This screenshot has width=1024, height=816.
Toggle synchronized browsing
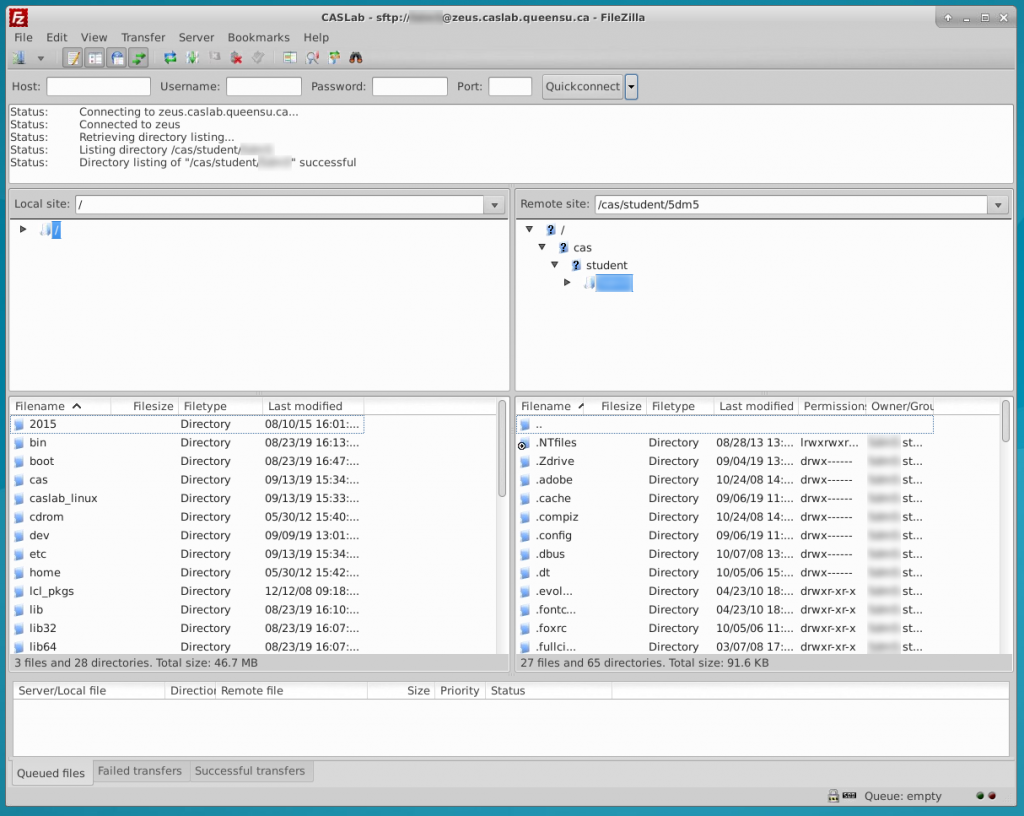(x=334, y=58)
